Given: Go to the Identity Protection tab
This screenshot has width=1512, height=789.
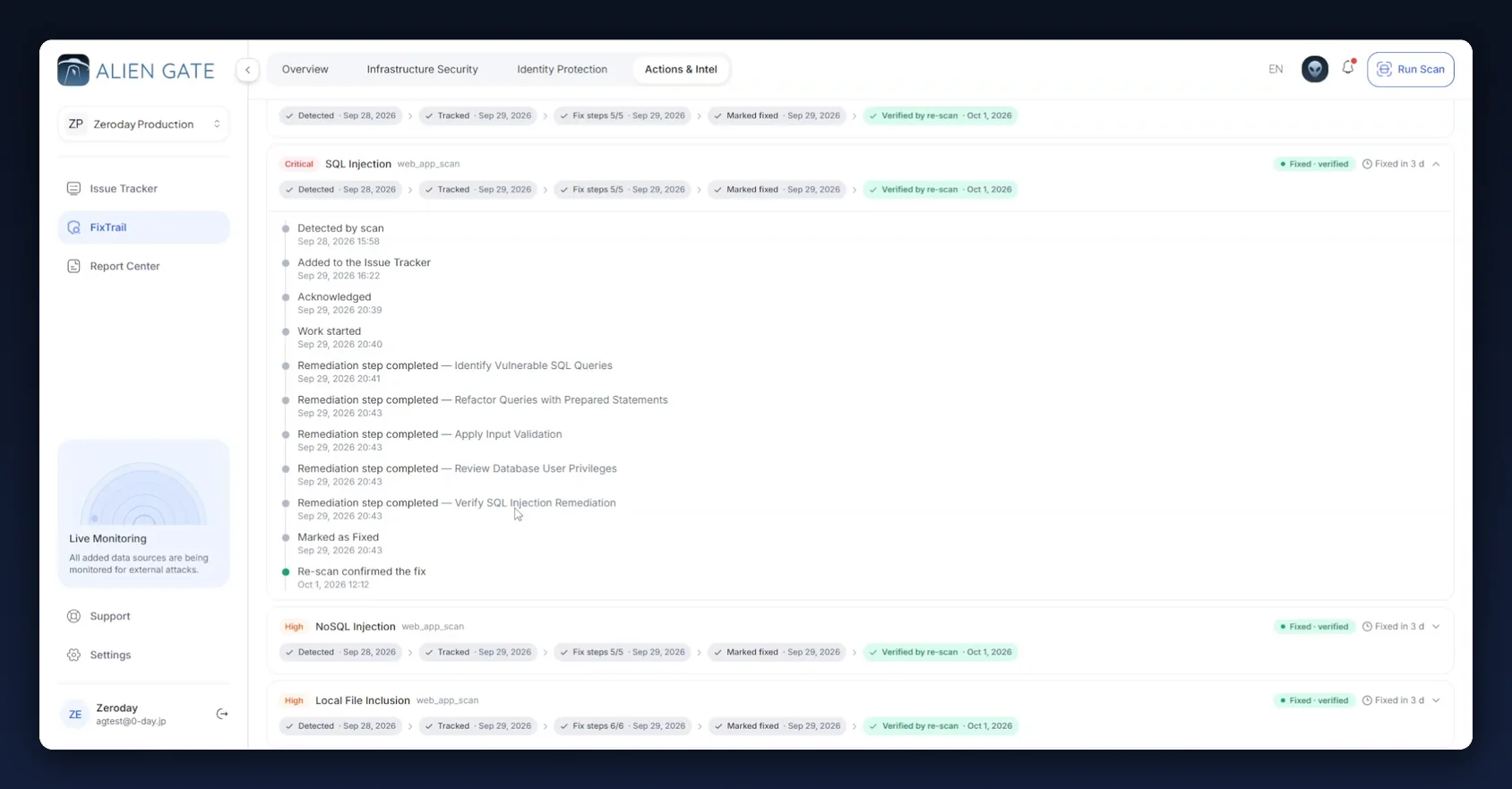Looking at the screenshot, I should tap(562, 69).
